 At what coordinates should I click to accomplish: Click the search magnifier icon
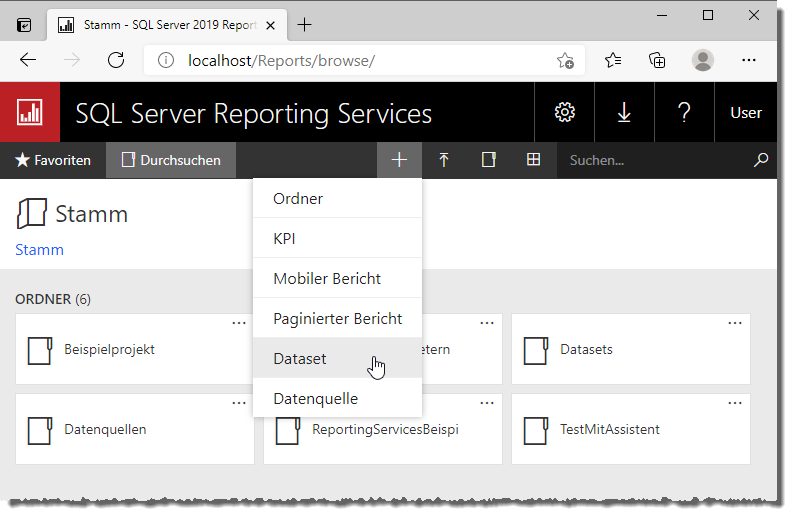pyautogui.click(x=761, y=160)
